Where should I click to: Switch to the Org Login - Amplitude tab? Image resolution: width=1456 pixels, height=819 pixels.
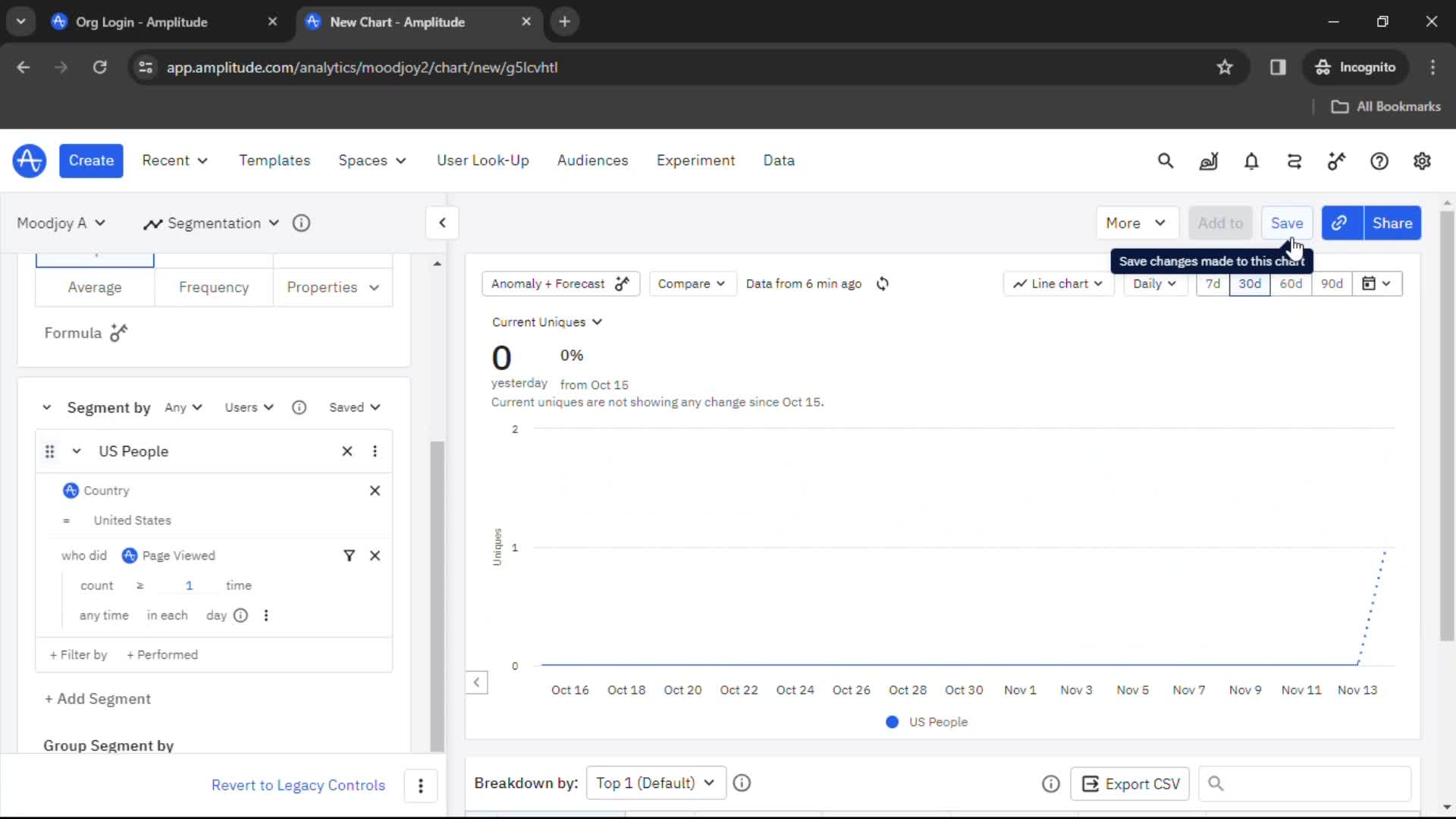[163, 22]
